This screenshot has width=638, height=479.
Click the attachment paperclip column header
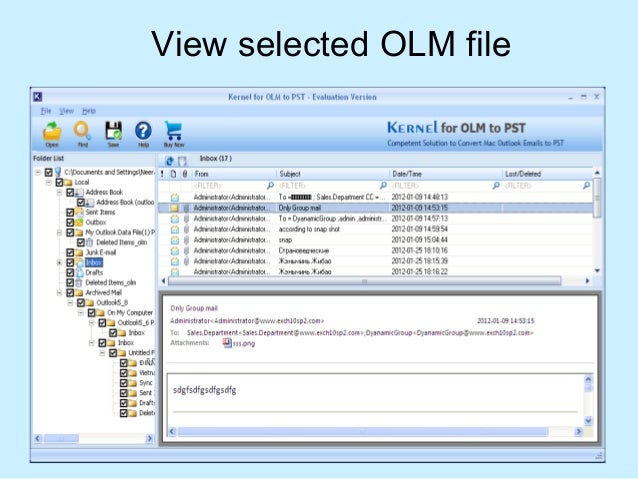coord(185,174)
